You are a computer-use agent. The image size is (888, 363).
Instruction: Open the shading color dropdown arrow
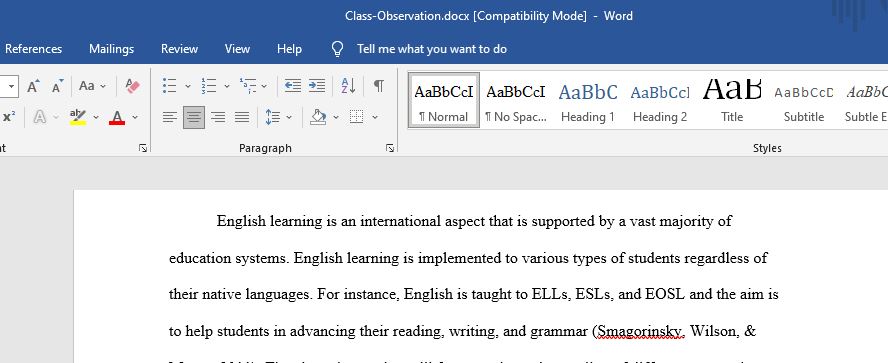point(336,117)
